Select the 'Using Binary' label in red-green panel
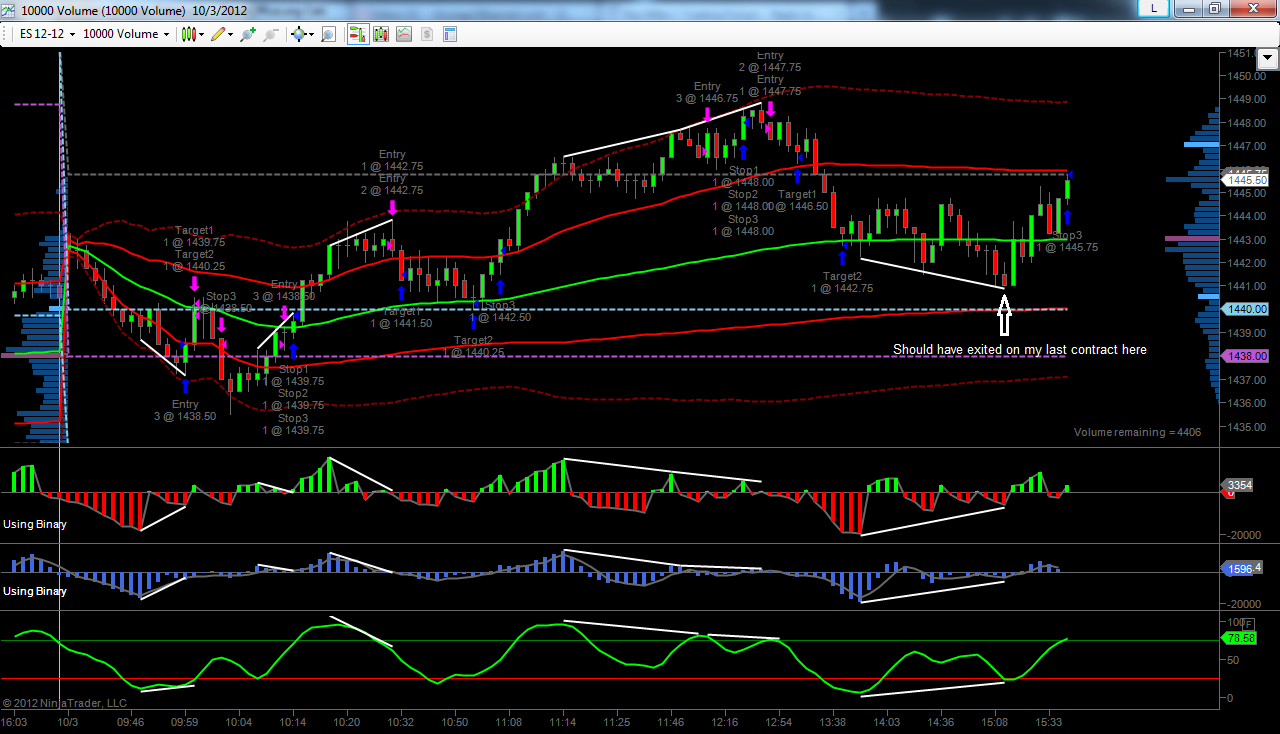The height and width of the screenshot is (734, 1280). (35, 524)
